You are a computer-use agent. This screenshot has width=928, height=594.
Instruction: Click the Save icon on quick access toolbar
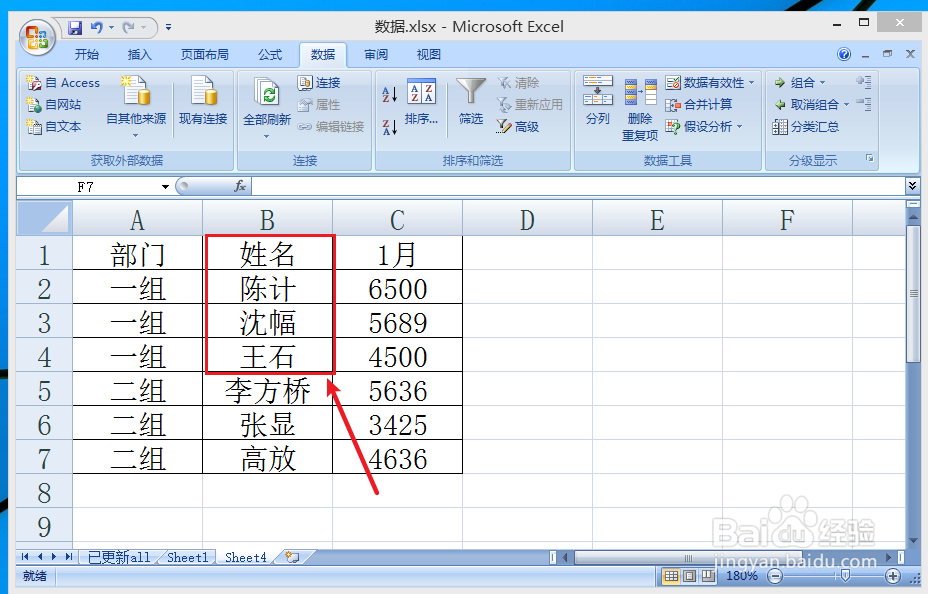tap(74, 27)
